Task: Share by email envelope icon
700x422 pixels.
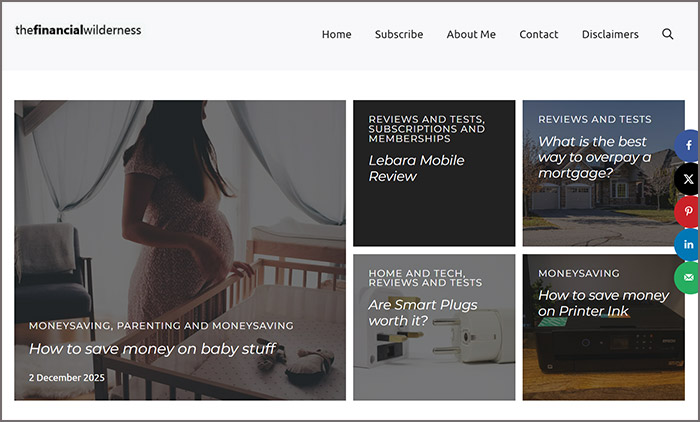Action: click(688, 277)
